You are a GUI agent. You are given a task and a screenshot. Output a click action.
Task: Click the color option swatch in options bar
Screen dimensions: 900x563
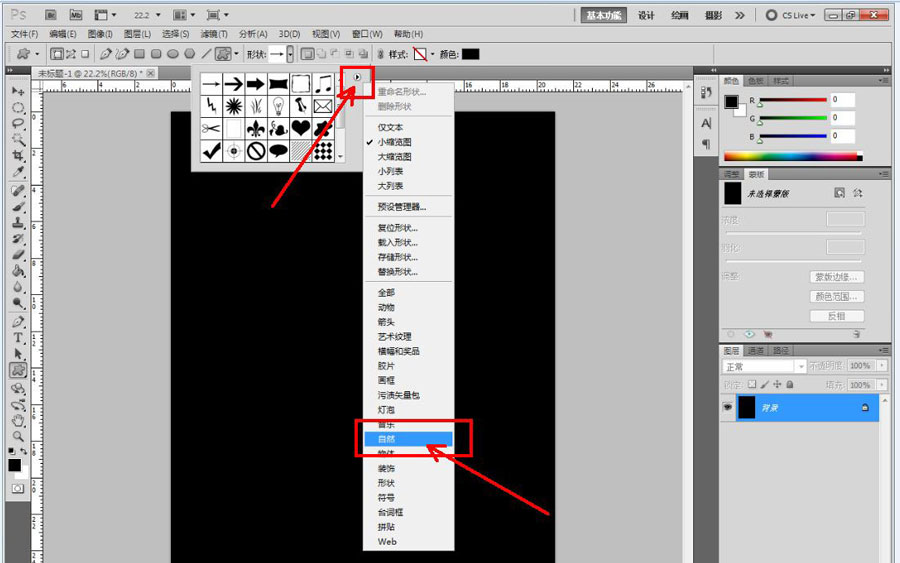click(469, 54)
